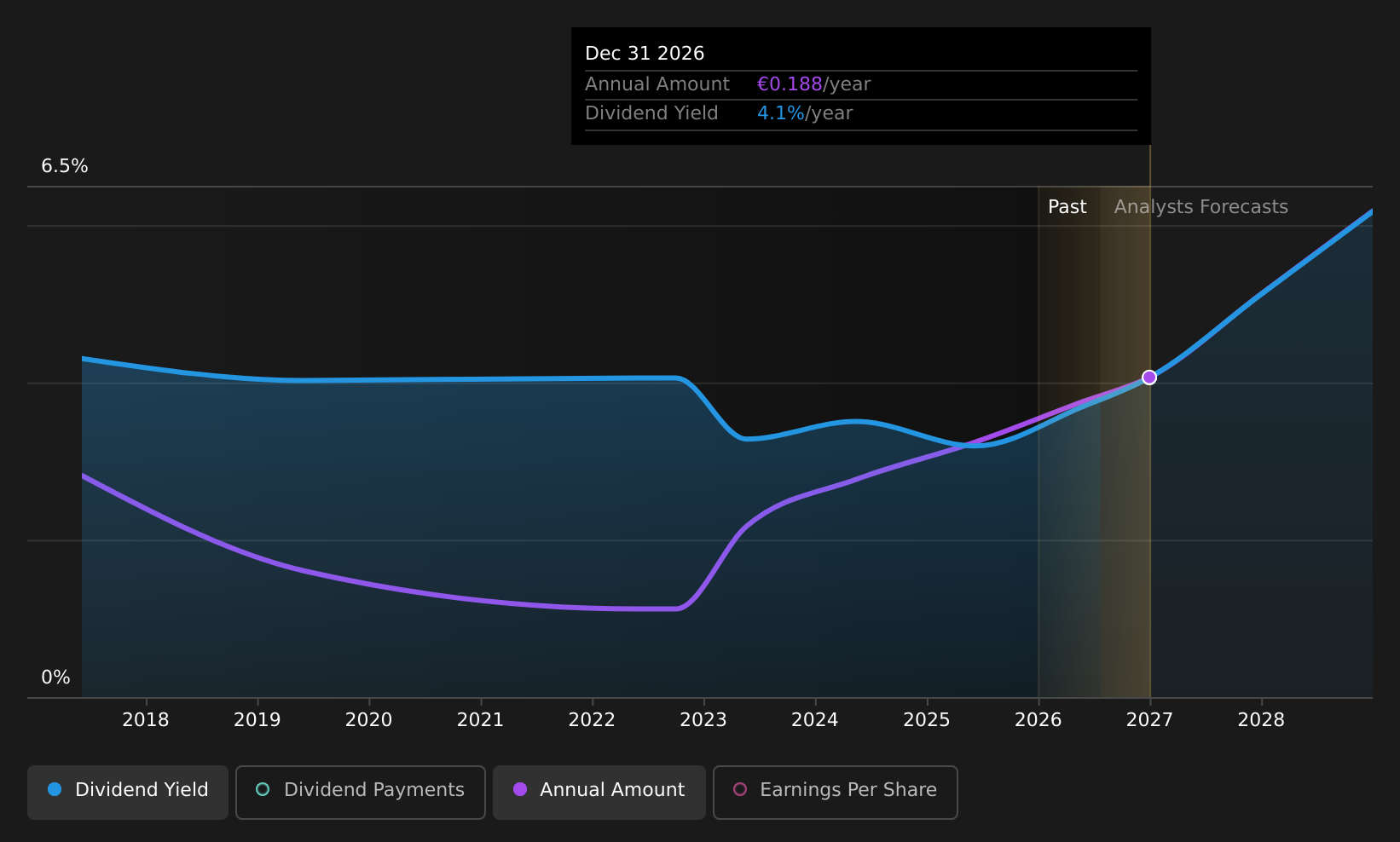Click the 2020 x-axis label
This screenshot has height=842, width=1400.
coord(369,720)
